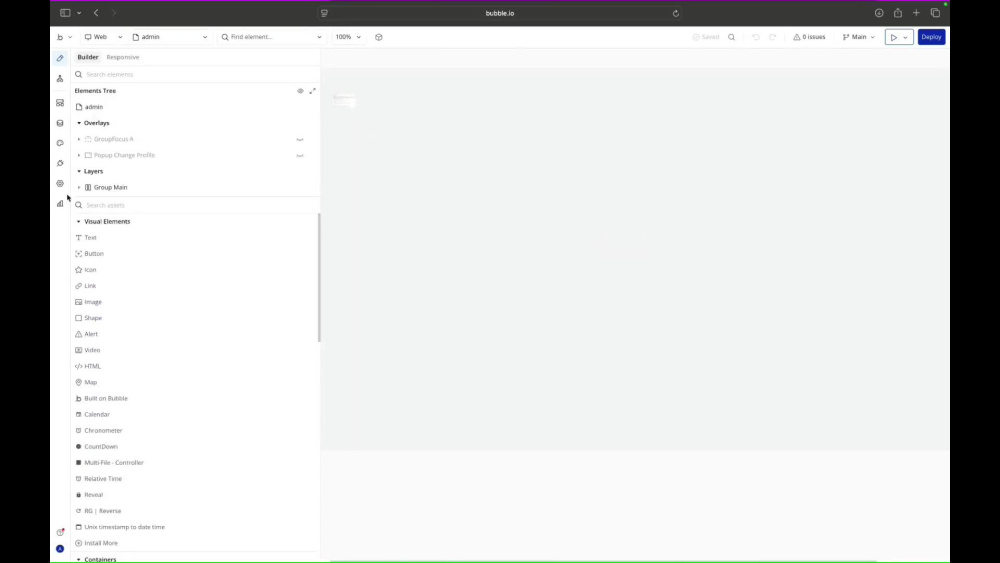Click the Deploy button
This screenshot has width=1000, height=563.
click(x=931, y=37)
